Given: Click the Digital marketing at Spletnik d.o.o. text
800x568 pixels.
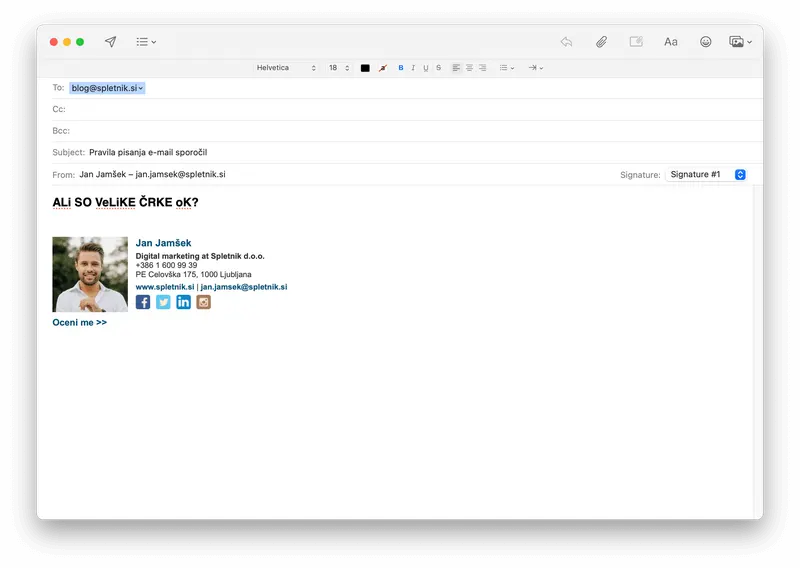Looking at the screenshot, I should [200, 256].
